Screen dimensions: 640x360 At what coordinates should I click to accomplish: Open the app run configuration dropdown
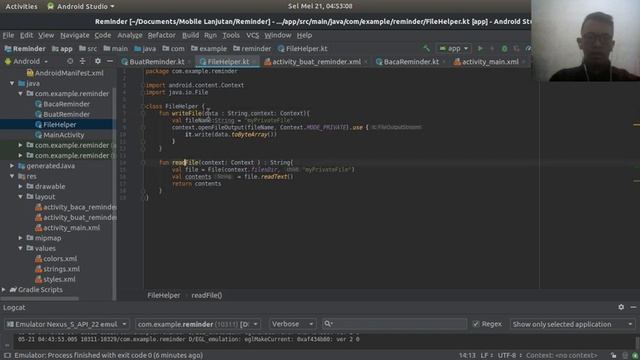[453, 49]
